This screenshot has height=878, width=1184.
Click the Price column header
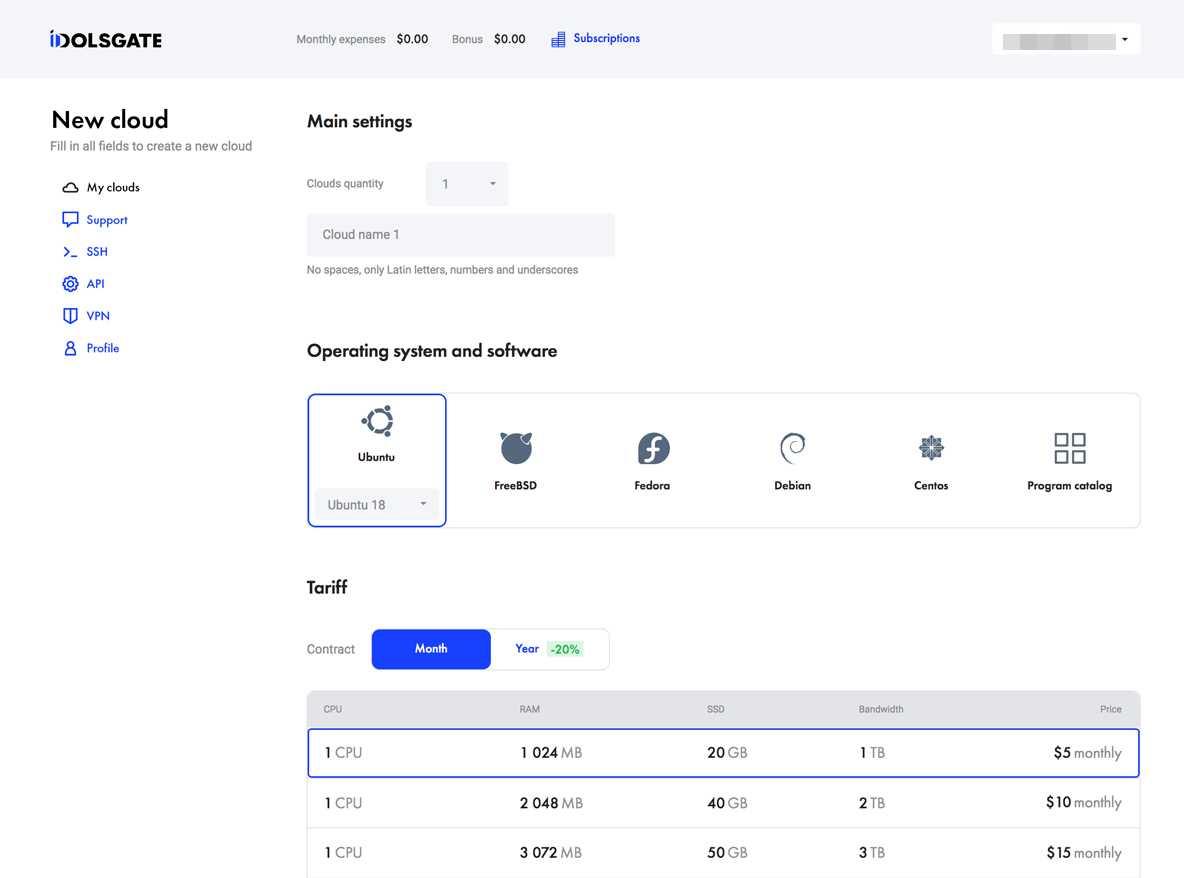coord(1111,709)
